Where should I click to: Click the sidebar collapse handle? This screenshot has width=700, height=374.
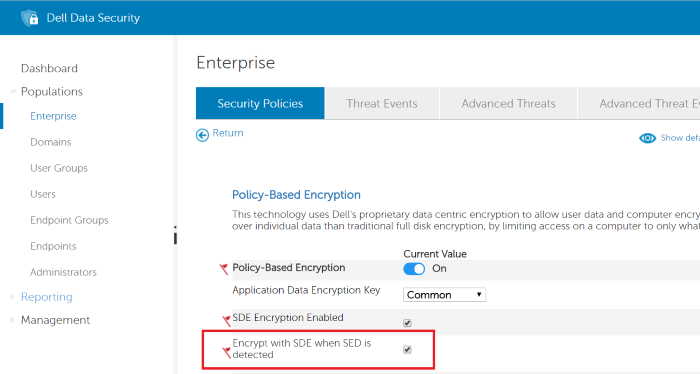coord(175,236)
